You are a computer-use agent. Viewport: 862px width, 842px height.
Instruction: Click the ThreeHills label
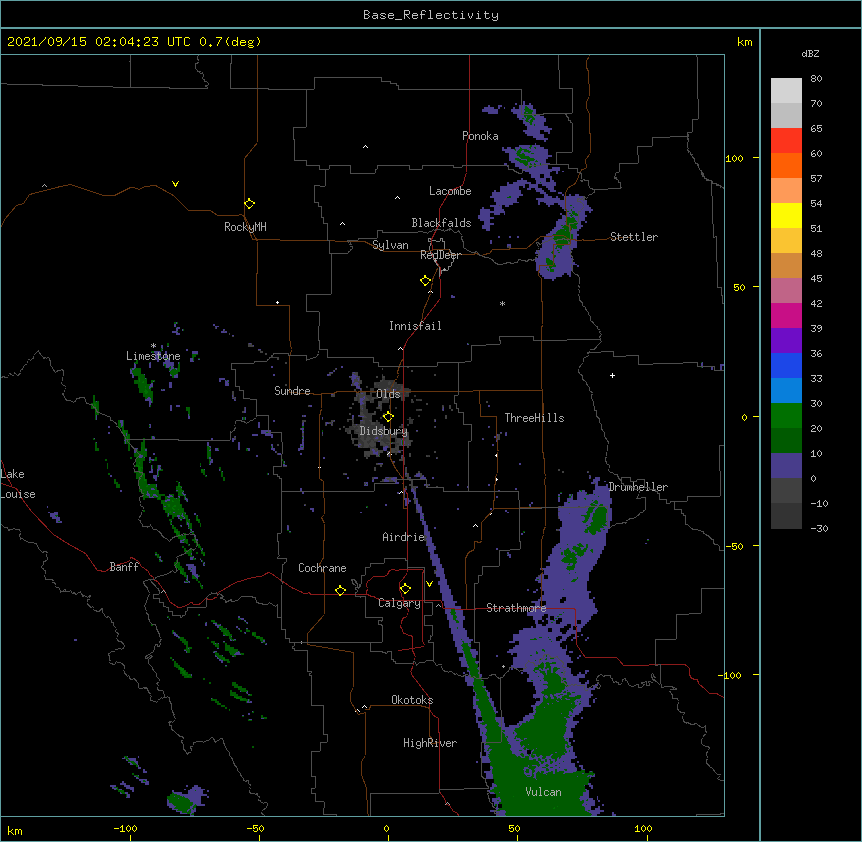coord(534,418)
